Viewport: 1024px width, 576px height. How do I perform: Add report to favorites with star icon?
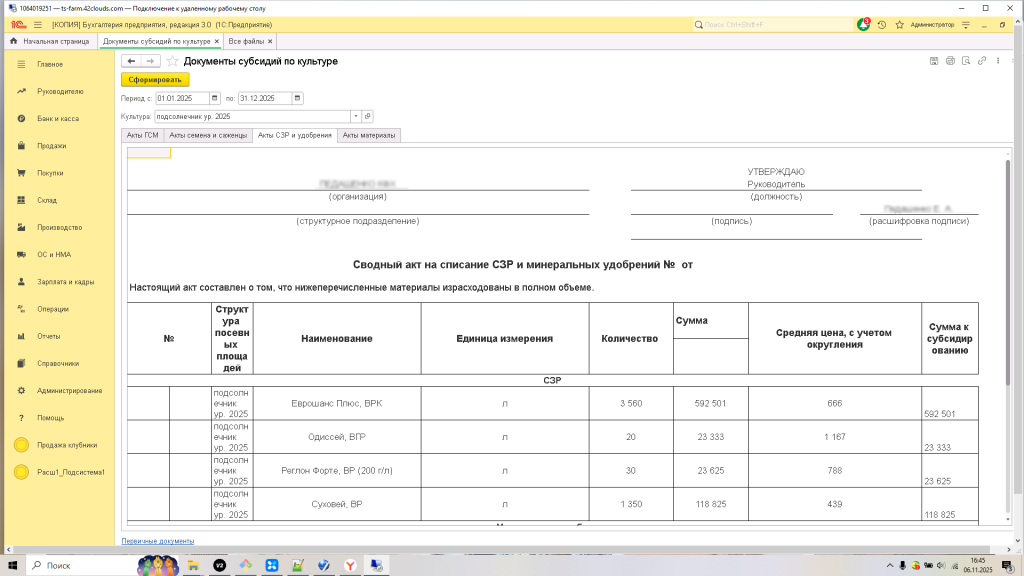172,61
